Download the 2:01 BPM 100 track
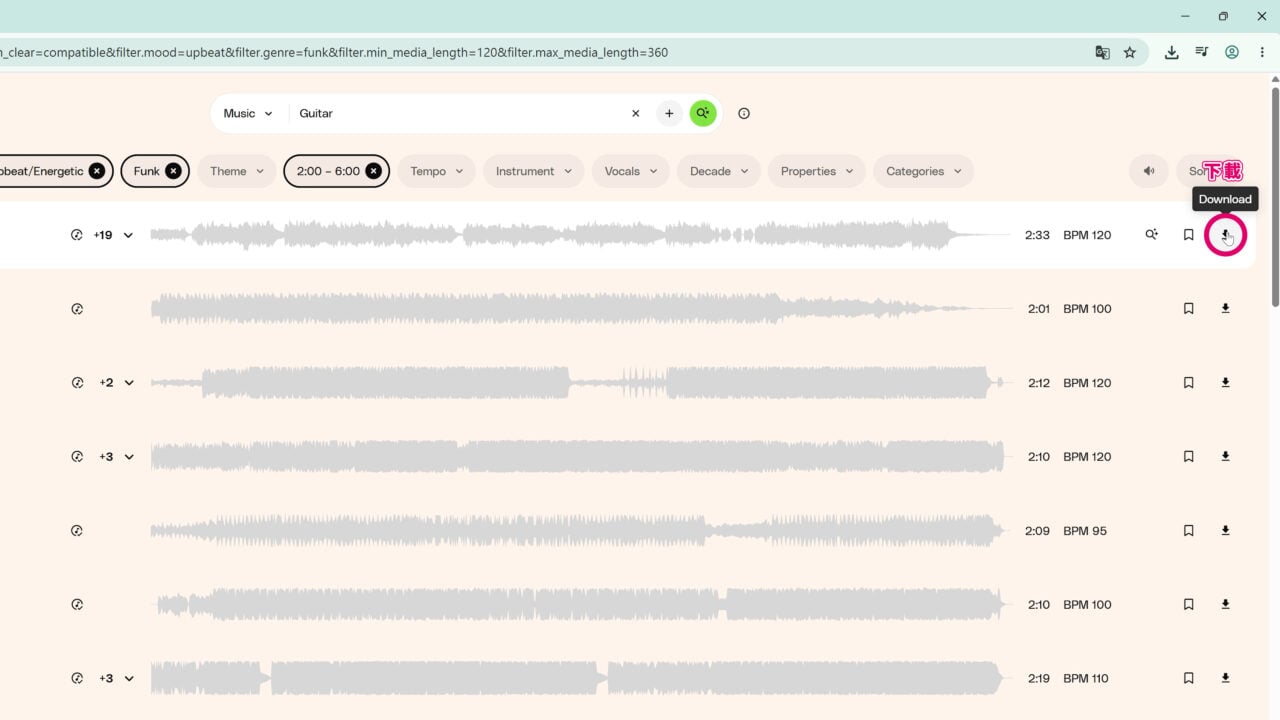Screen dimensions: 1280x720 [x=1225, y=309]
